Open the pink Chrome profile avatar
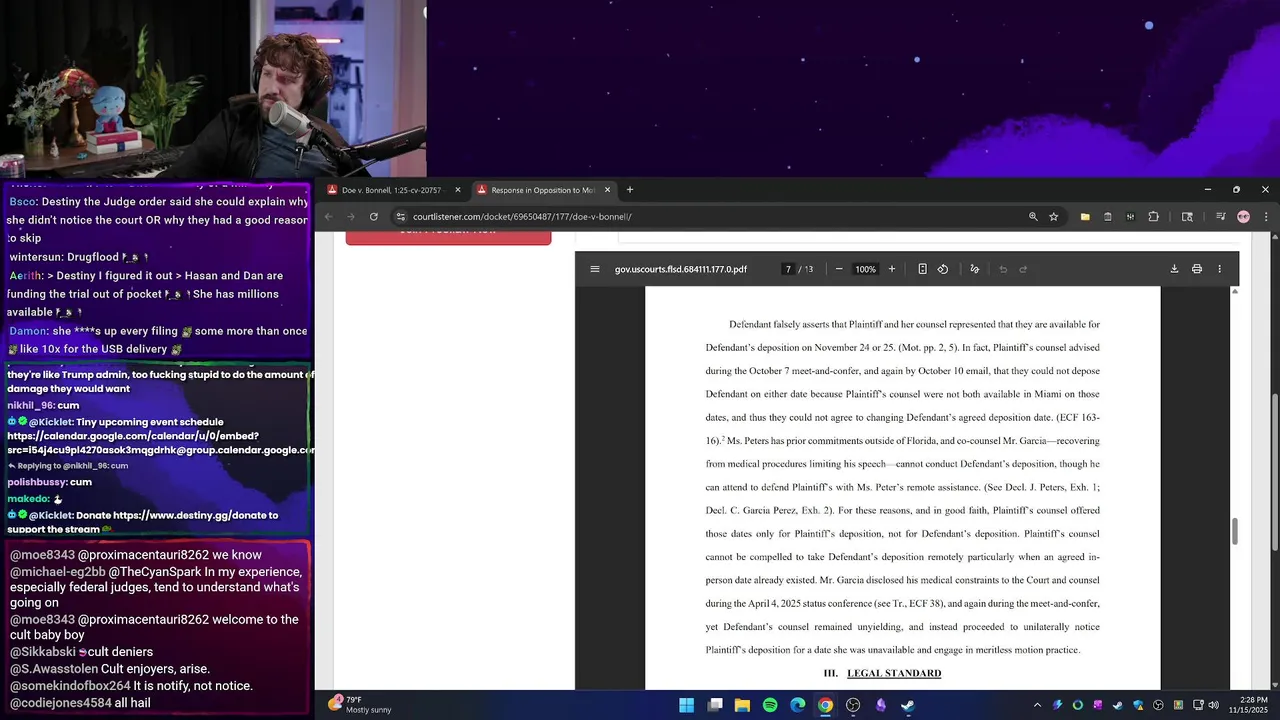The width and height of the screenshot is (1280, 720). [1244, 216]
